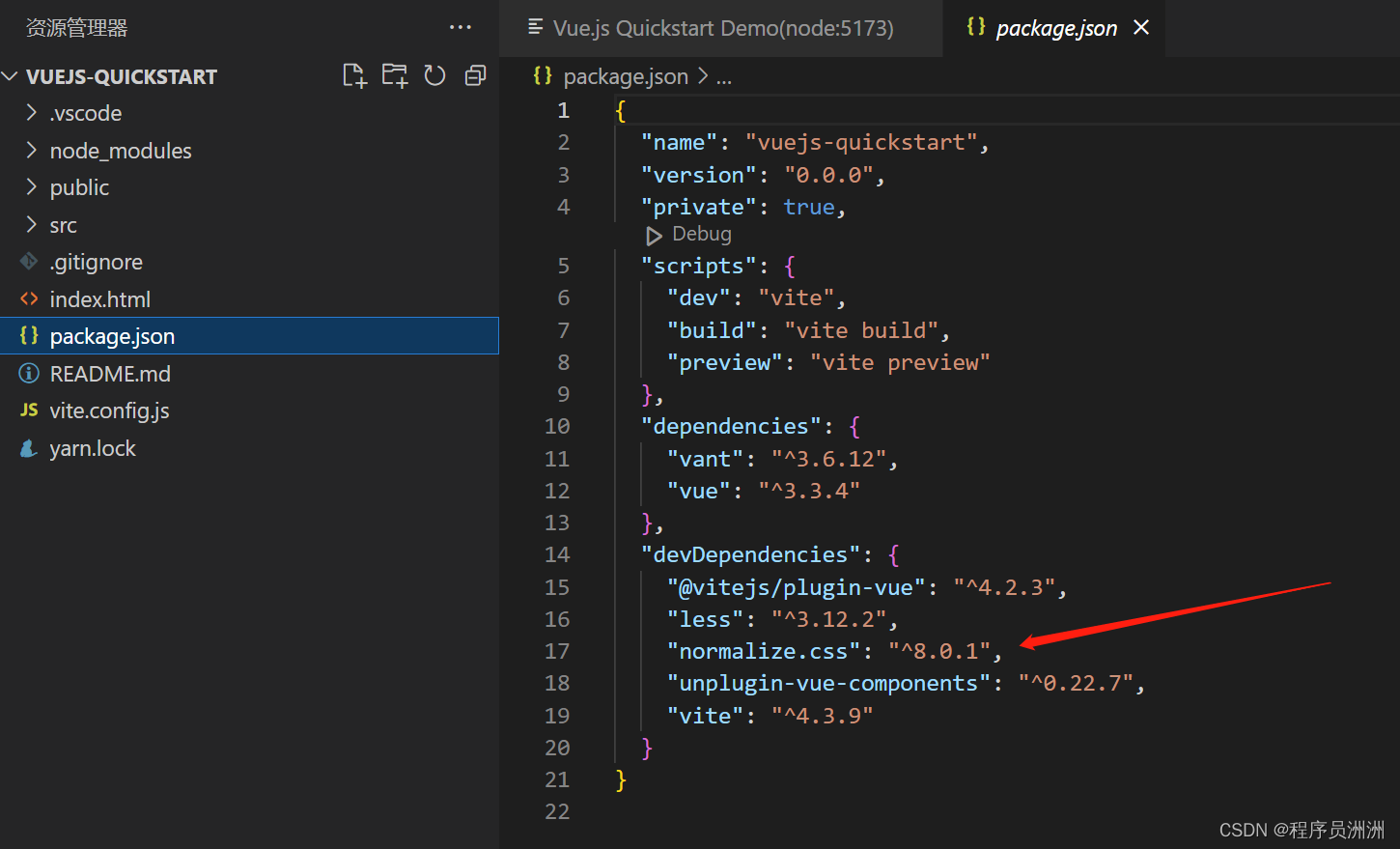Click the "name" key on line 2
The height and width of the screenshot is (849, 1400).
[679, 143]
